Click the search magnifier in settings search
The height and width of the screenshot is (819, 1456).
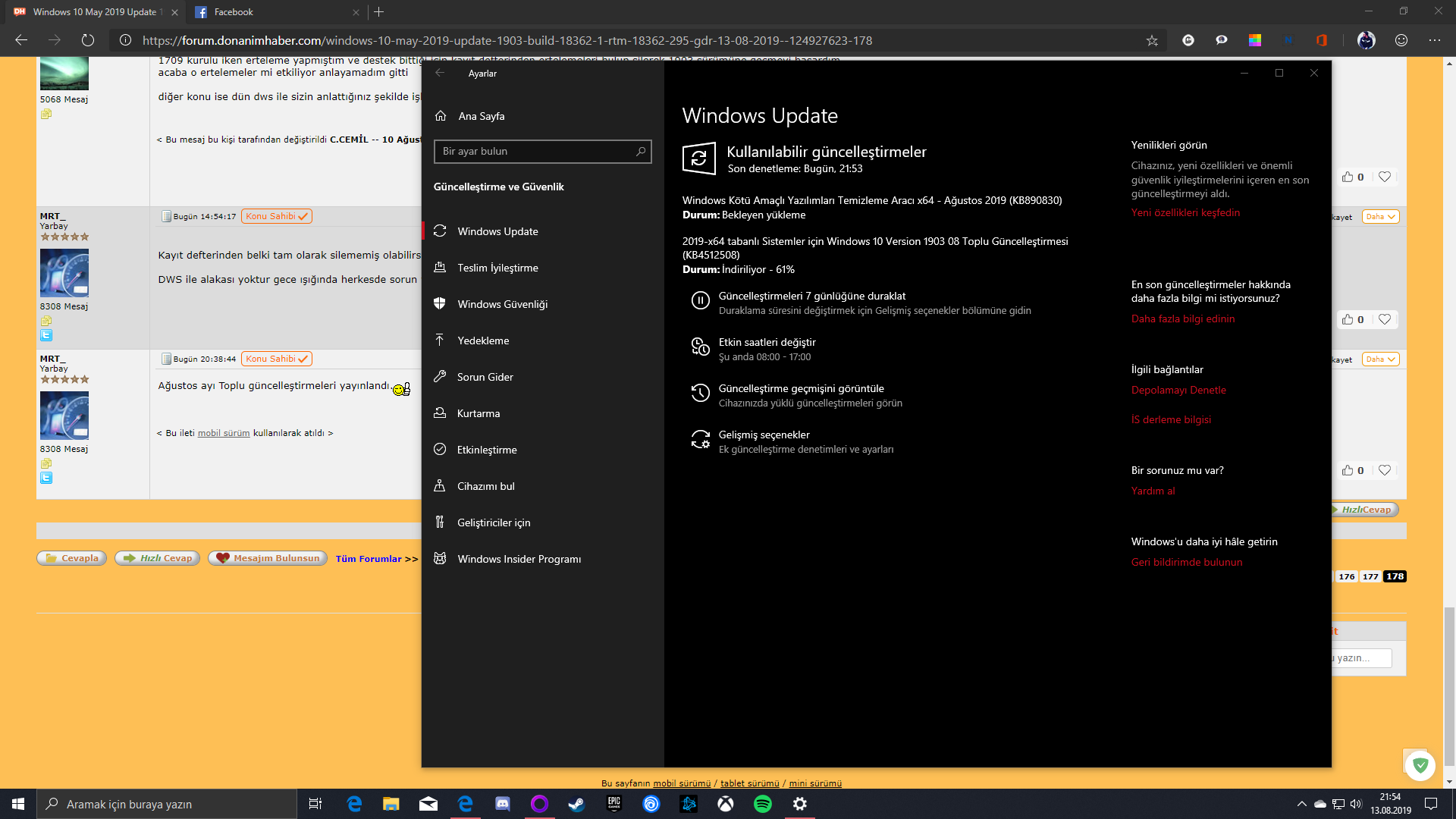tap(641, 151)
